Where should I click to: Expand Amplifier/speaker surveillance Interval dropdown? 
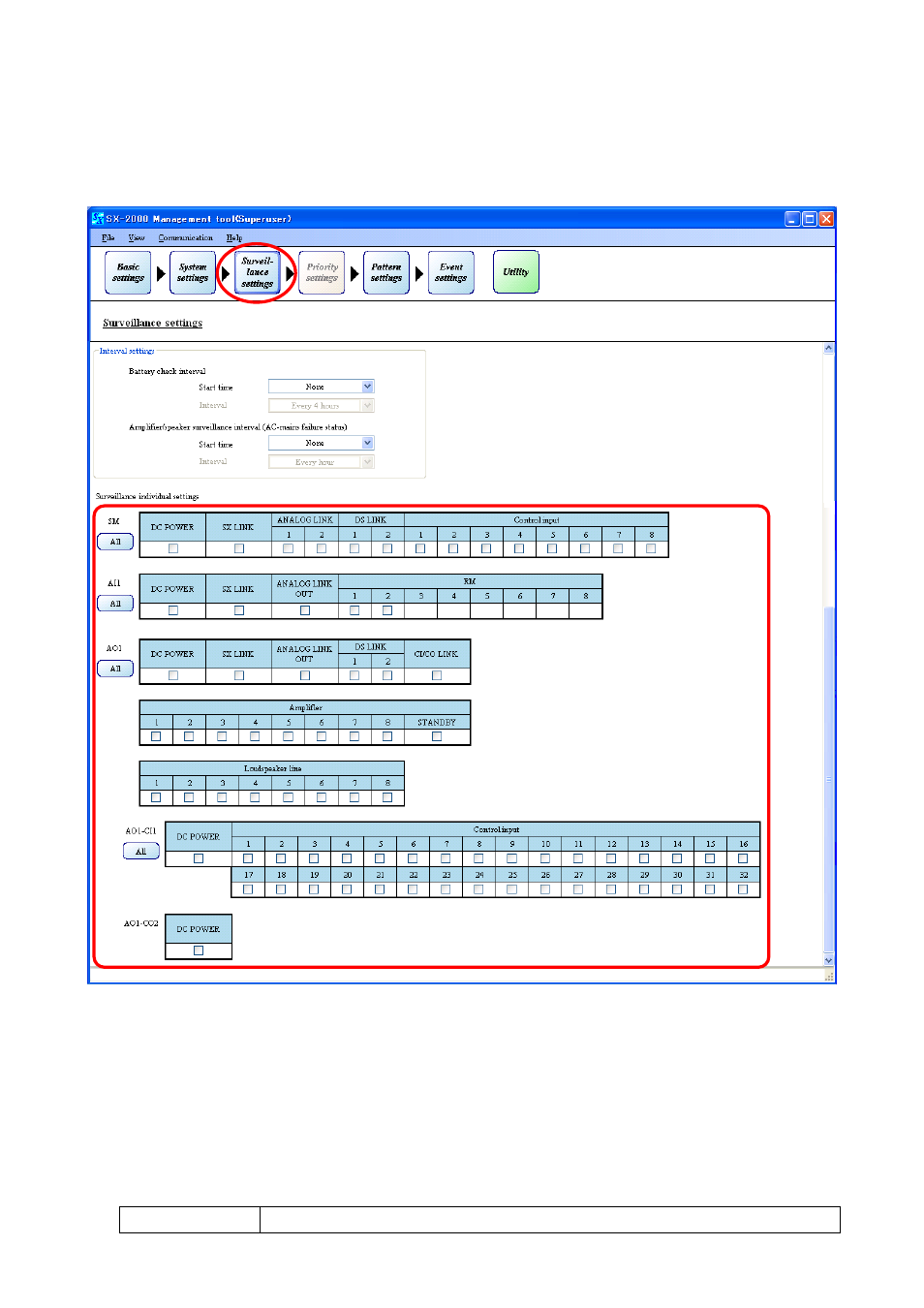367,462
